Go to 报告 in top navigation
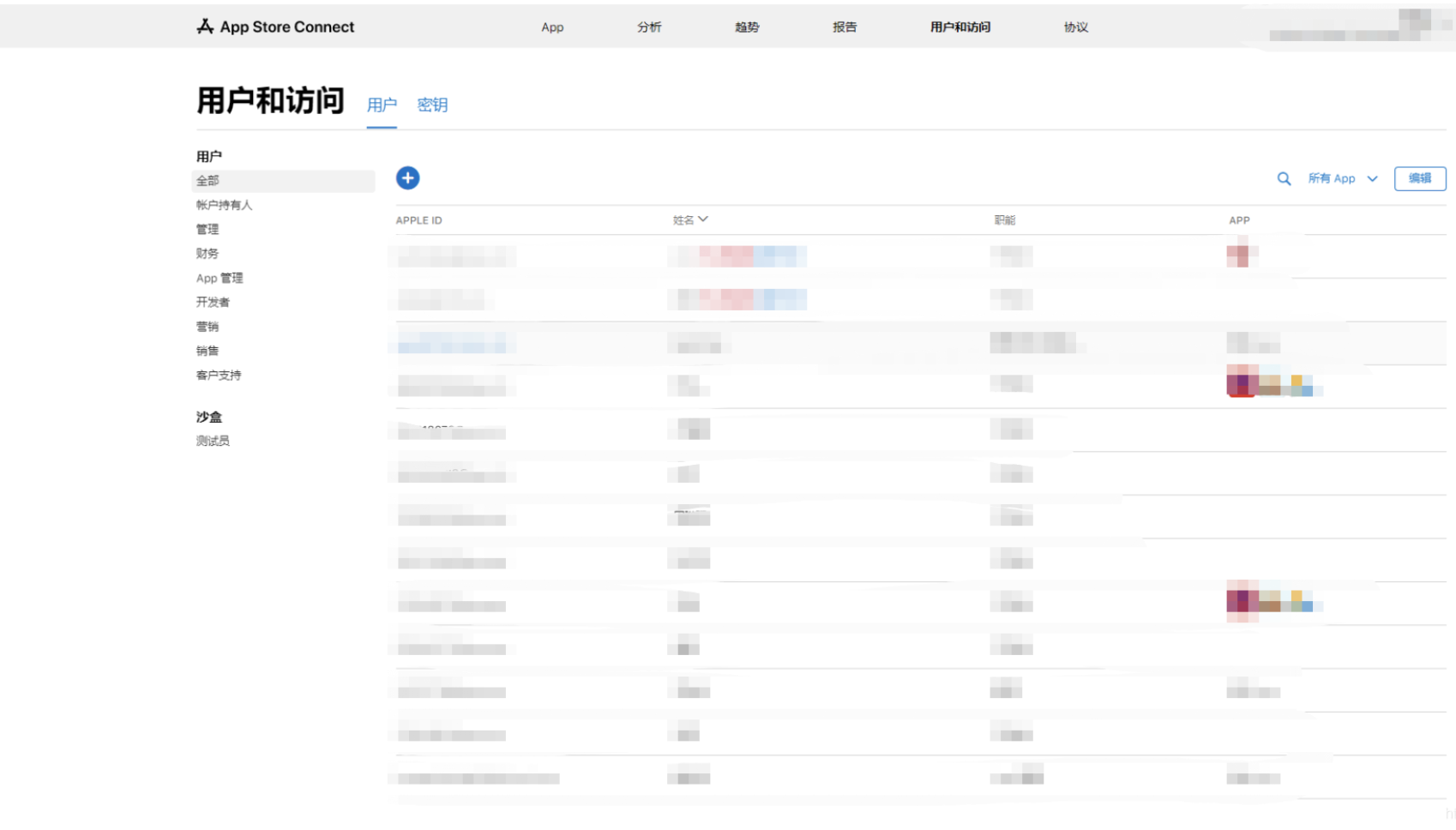This screenshot has width=1456, height=830. [x=845, y=27]
